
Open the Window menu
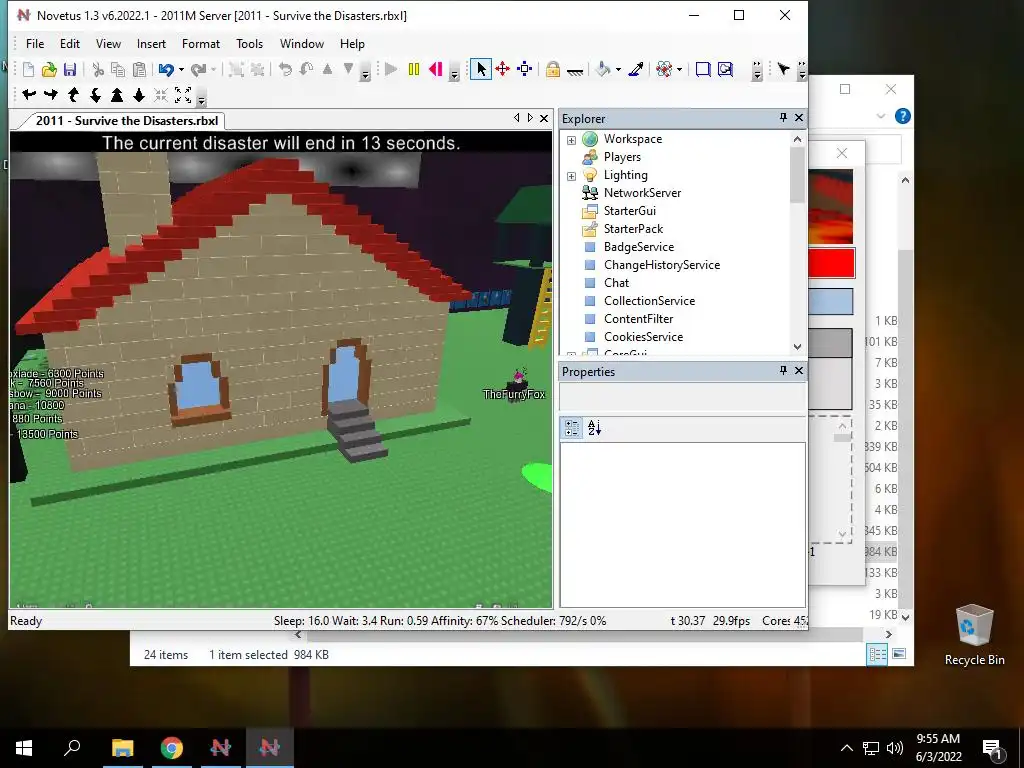[302, 44]
